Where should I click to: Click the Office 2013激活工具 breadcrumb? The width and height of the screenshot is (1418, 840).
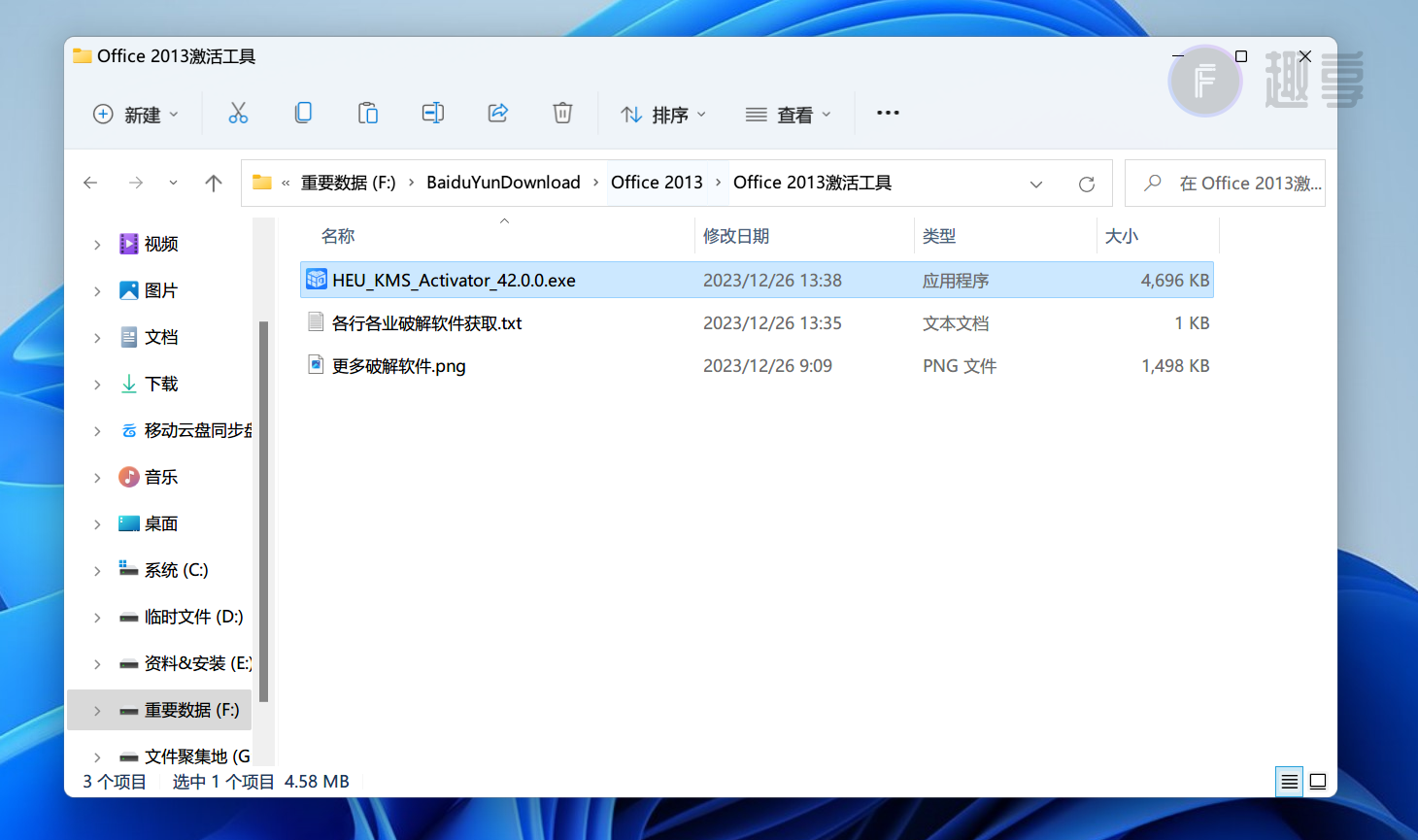coord(812,183)
